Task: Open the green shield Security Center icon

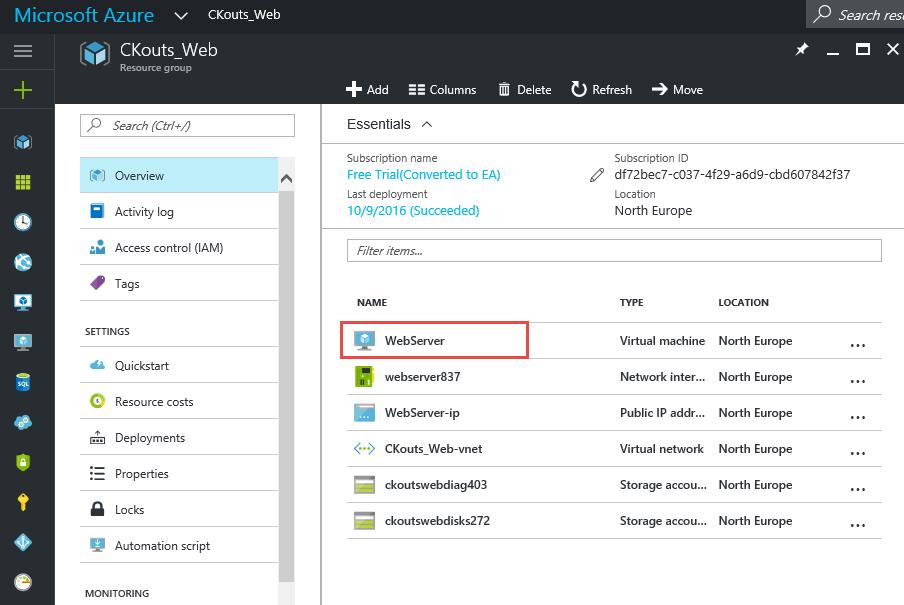Action: 23,462
